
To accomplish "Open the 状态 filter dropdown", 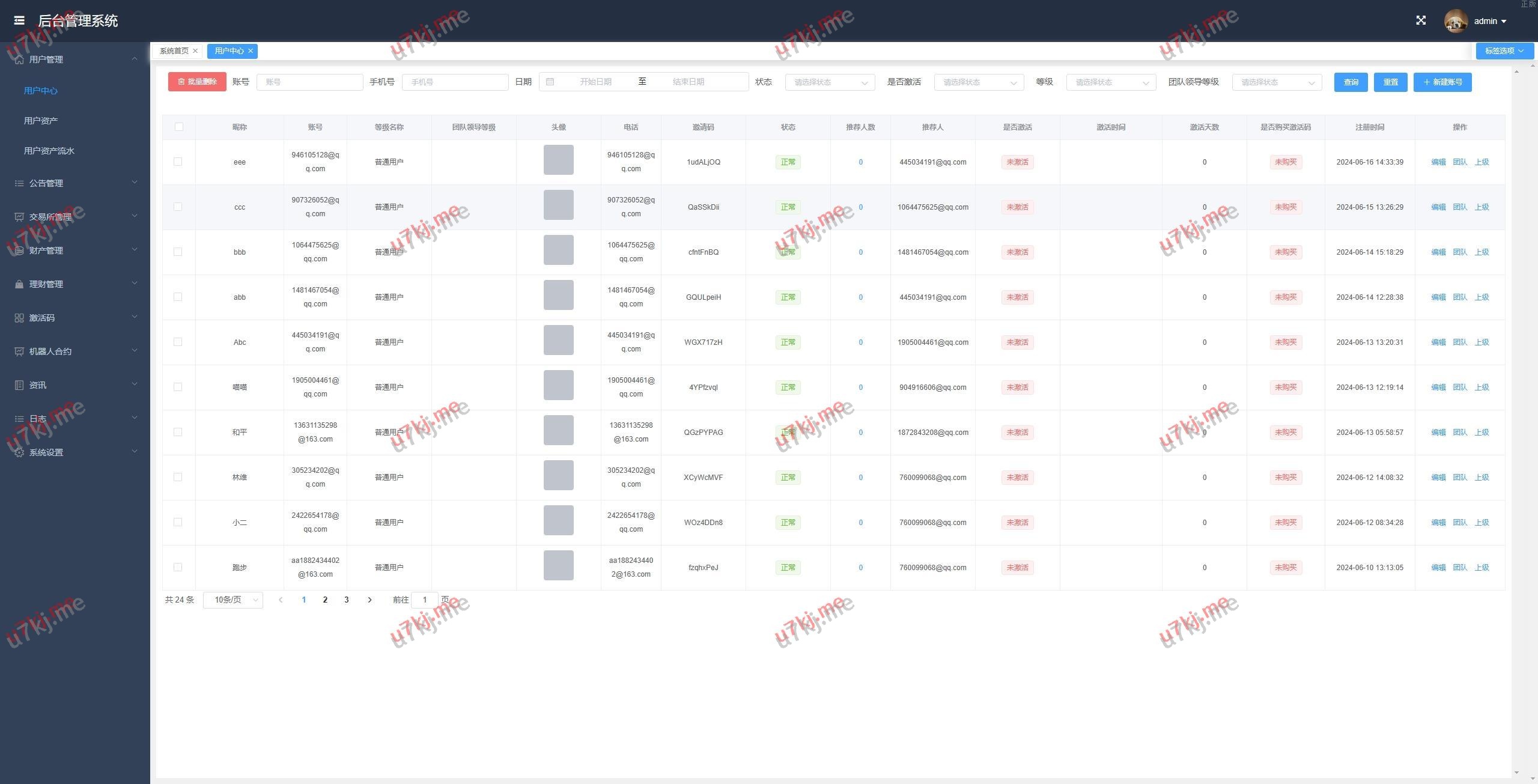I will [829, 82].
